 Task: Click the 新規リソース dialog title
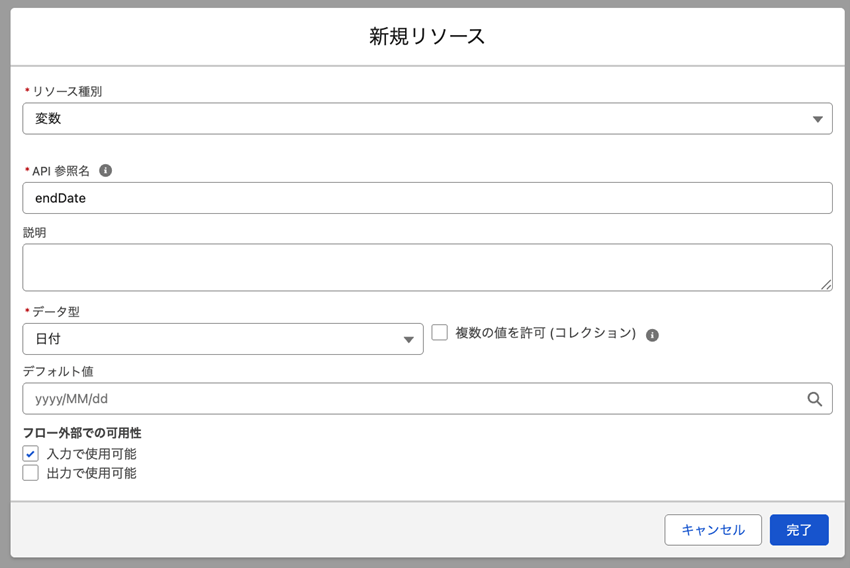pos(427,36)
